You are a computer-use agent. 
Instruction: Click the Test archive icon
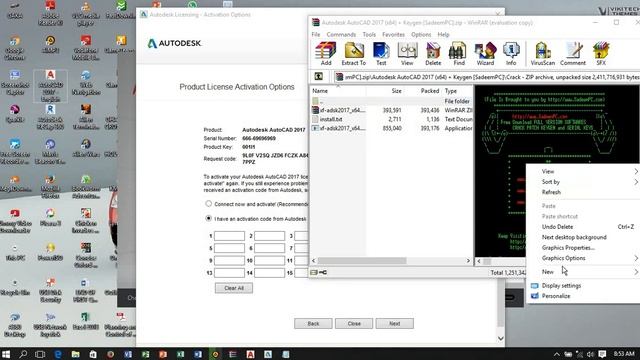(381, 53)
